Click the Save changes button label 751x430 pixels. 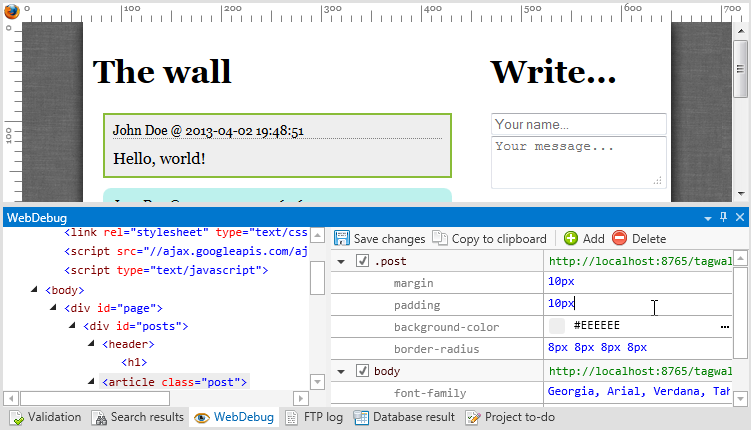[389, 238]
